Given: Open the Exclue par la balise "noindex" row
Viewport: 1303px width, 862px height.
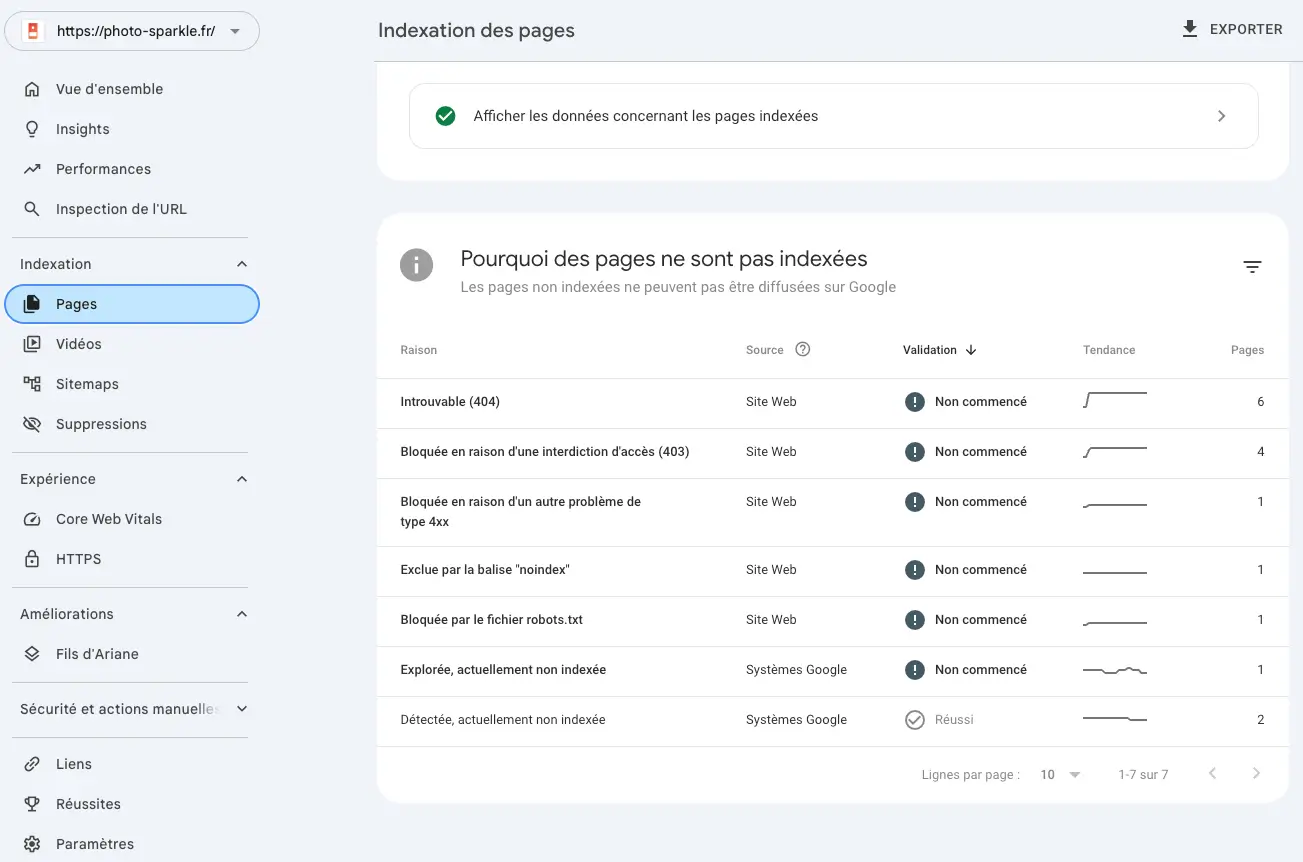Looking at the screenshot, I should click(832, 570).
